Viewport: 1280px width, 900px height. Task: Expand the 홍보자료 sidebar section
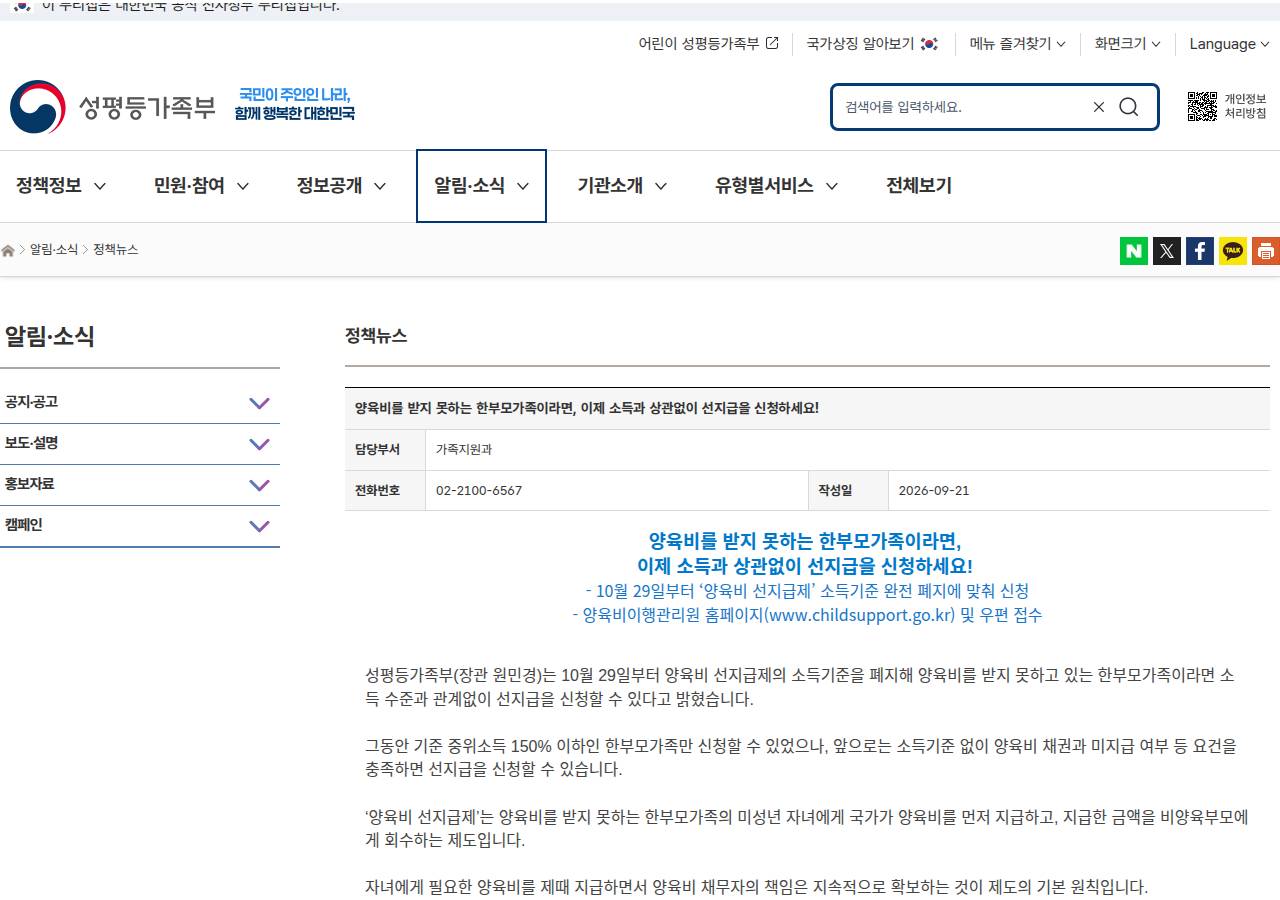point(140,485)
